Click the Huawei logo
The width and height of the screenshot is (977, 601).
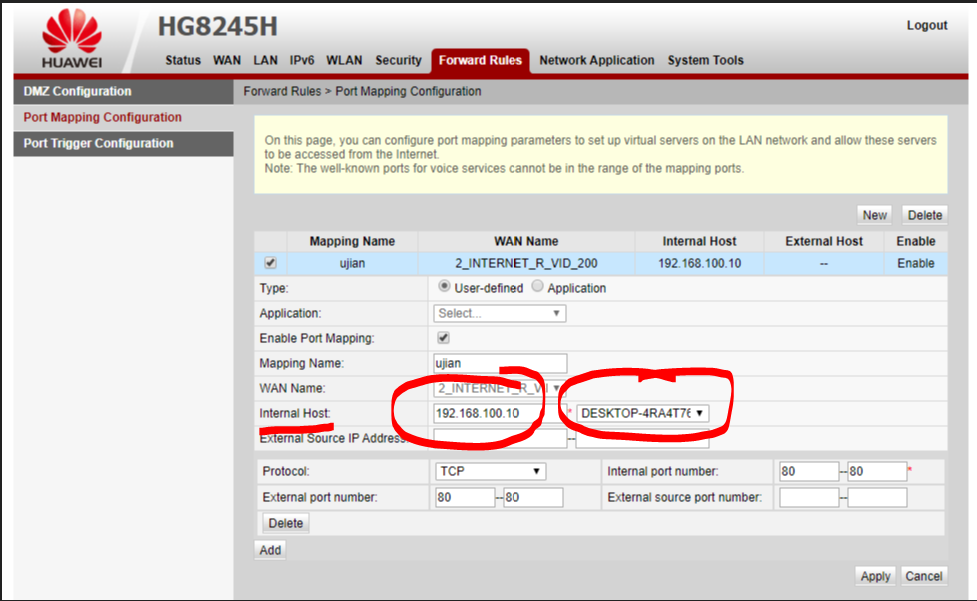tap(72, 39)
